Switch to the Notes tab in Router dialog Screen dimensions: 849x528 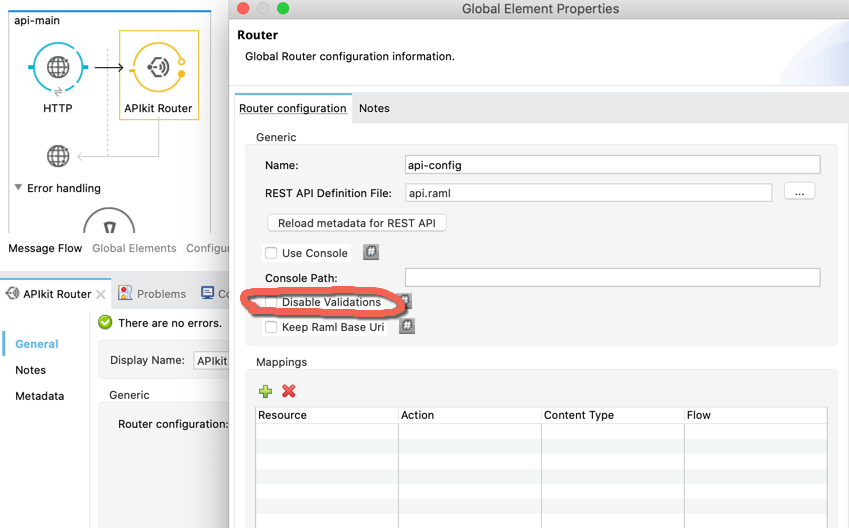click(374, 108)
